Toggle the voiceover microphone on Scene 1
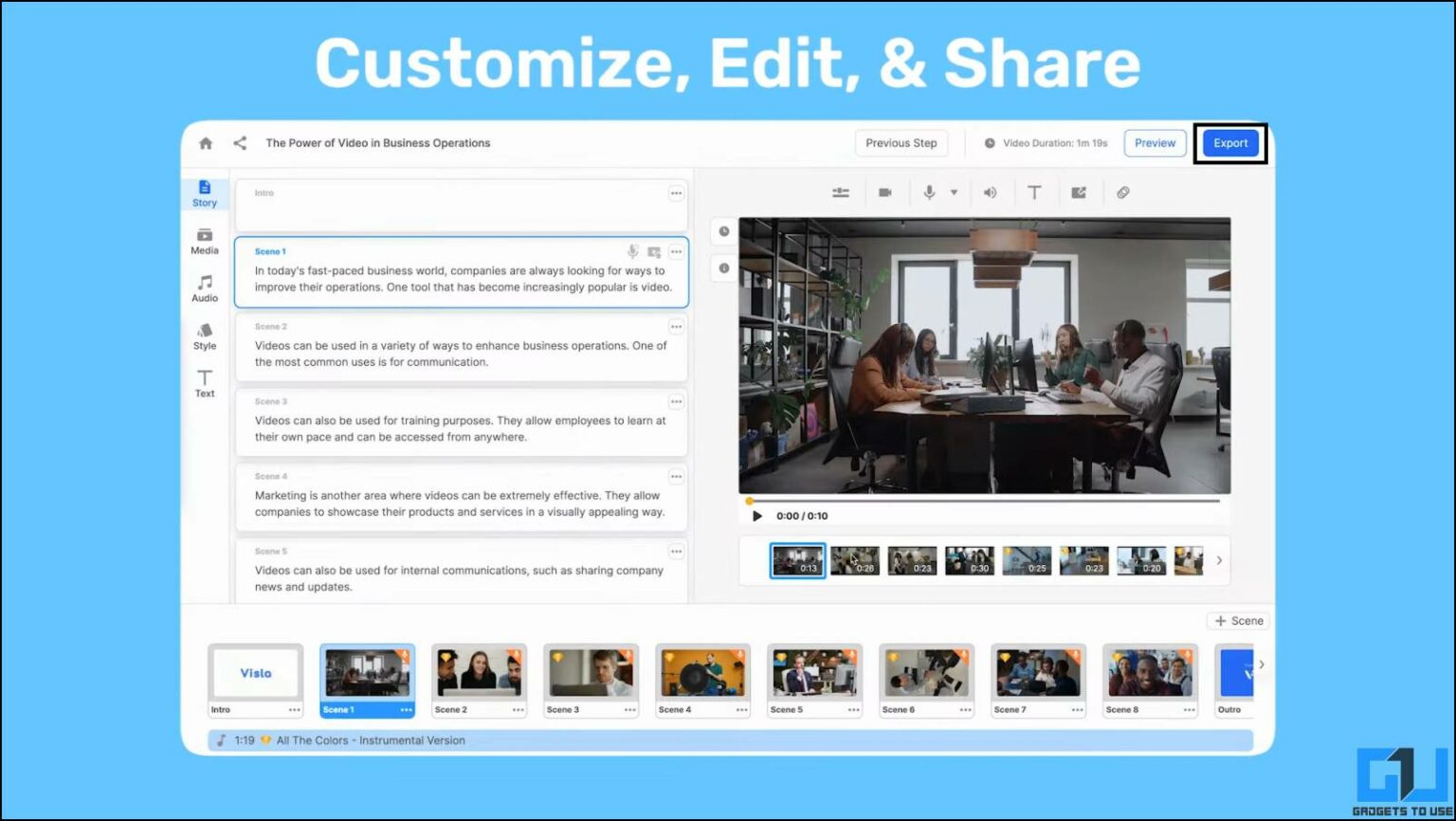The width and height of the screenshot is (1456, 821). pyautogui.click(x=632, y=251)
